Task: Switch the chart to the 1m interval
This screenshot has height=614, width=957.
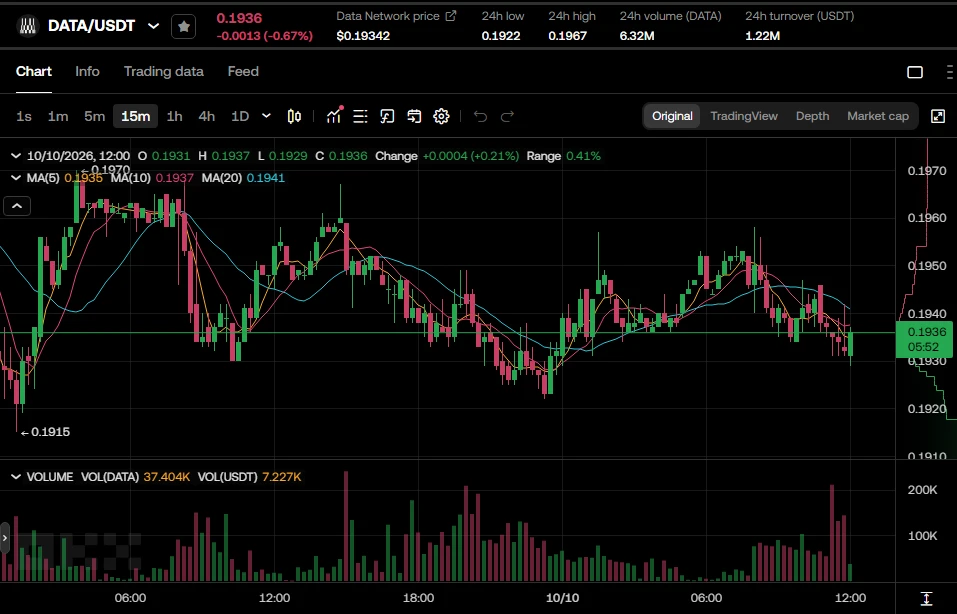Action: pos(58,116)
